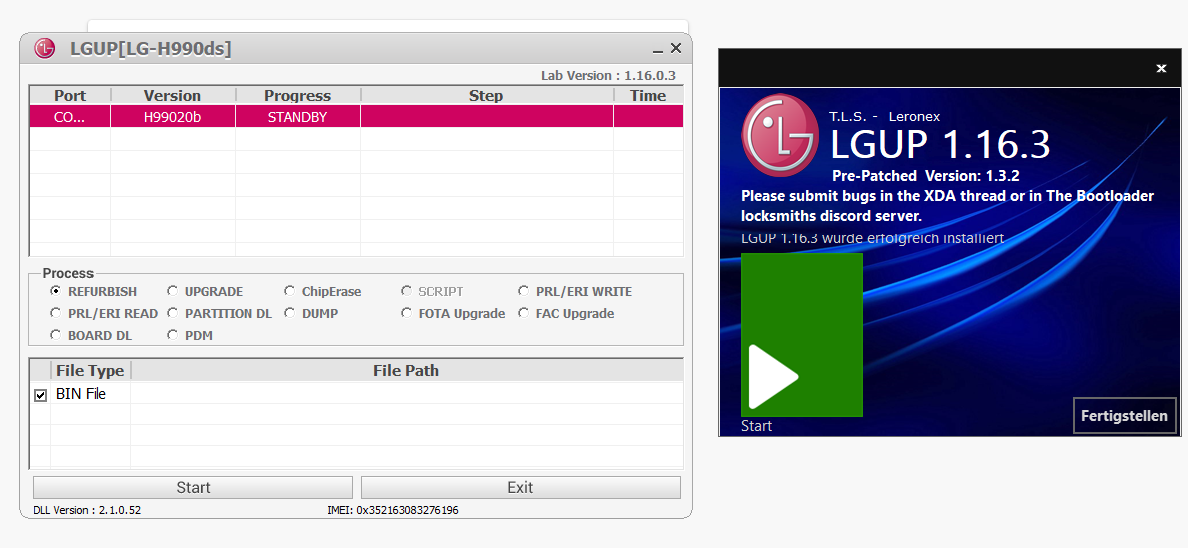The width and height of the screenshot is (1188, 548).
Task: Click the STANDBY progress cell
Action: click(298, 117)
